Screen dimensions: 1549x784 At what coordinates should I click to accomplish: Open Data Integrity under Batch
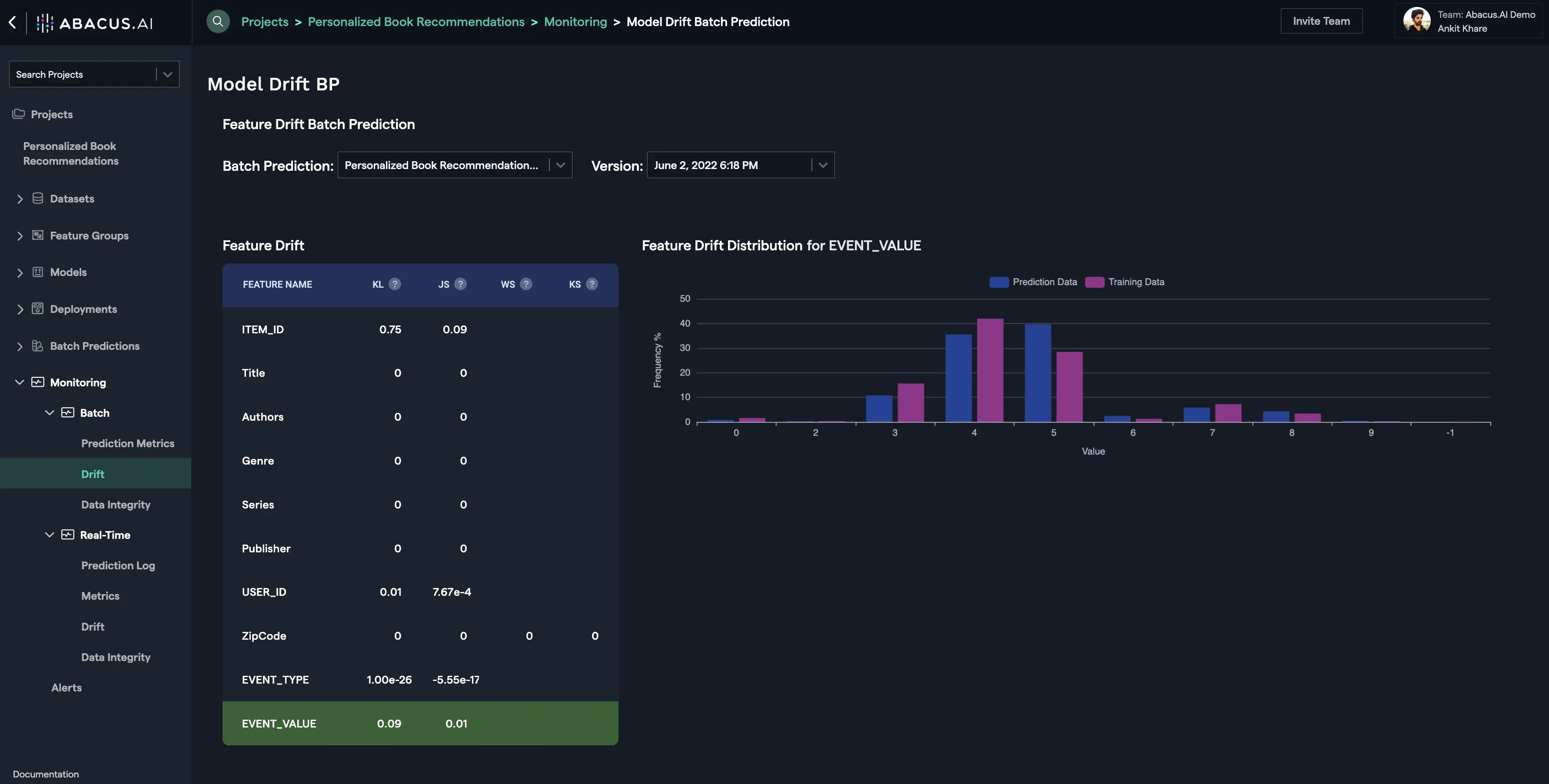116,505
